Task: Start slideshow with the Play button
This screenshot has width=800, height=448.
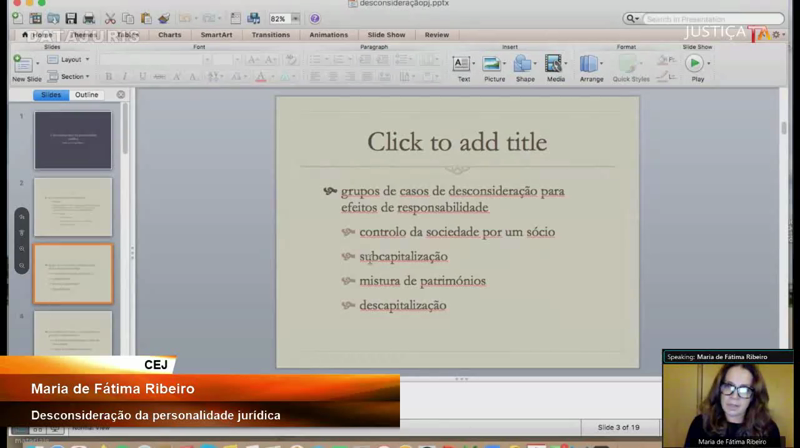Action: (696, 66)
